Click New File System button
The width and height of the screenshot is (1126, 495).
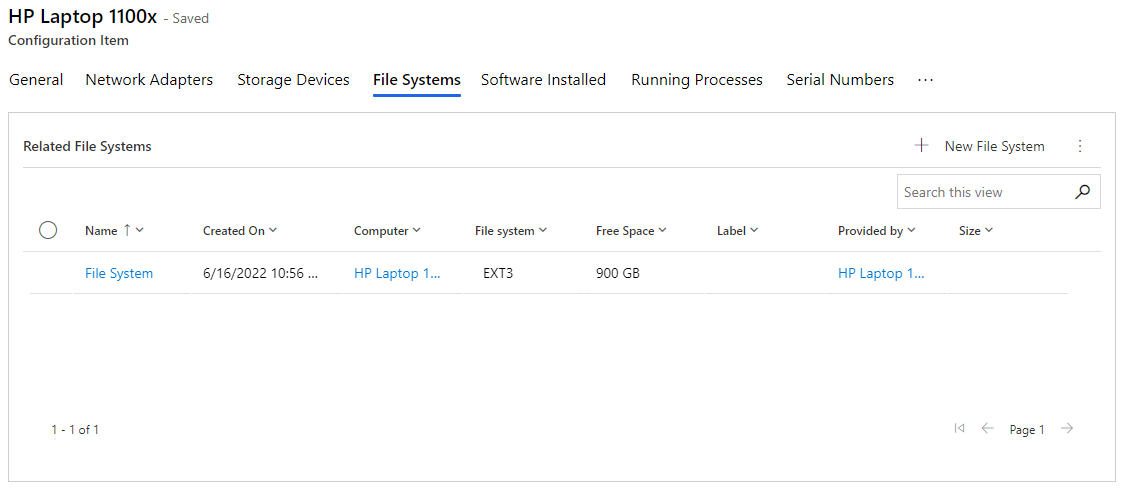pyautogui.click(x=980, y=146)
